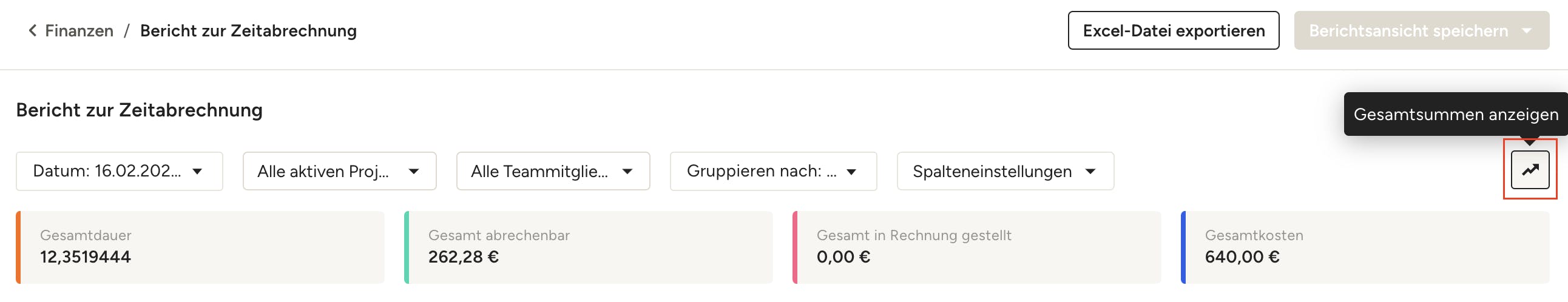
Task: Click Berichtsansicht speichern button
Action: (x=1408, y=30)
